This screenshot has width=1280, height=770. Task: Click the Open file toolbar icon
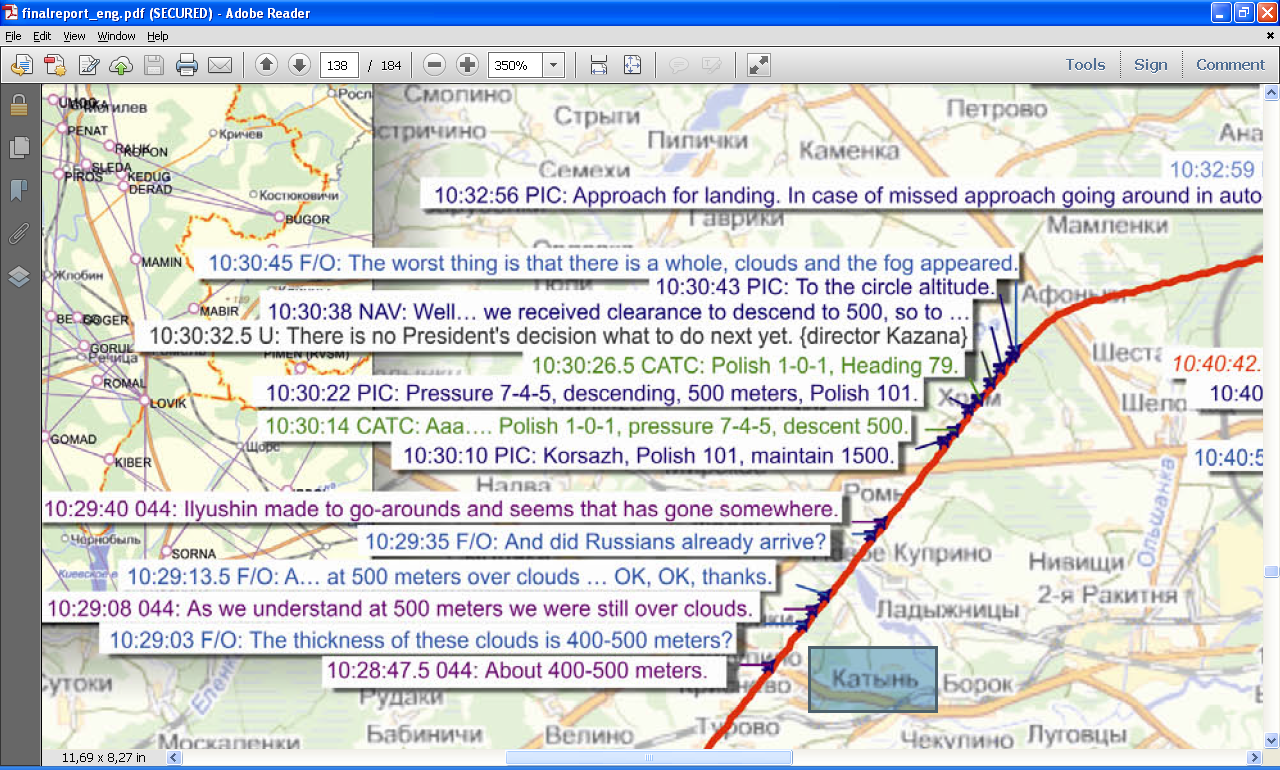(x=21, y=65)
